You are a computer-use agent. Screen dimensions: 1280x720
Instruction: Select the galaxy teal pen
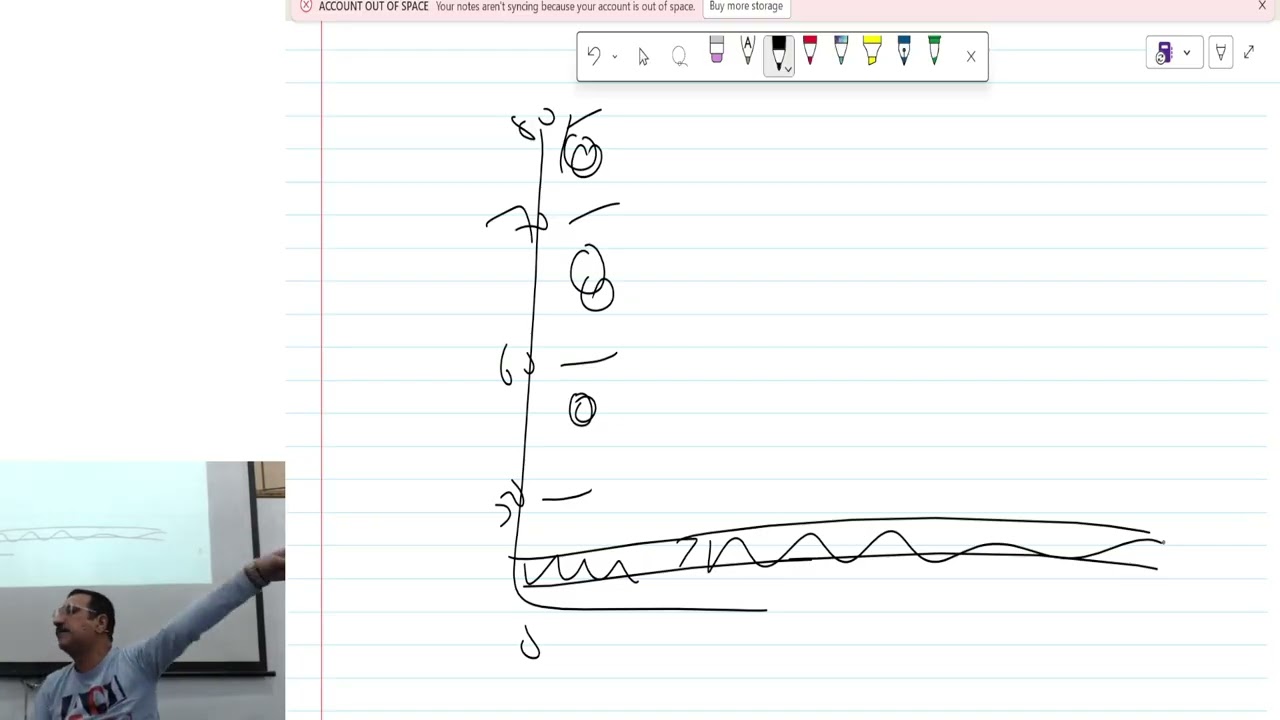tap(841, 51)
